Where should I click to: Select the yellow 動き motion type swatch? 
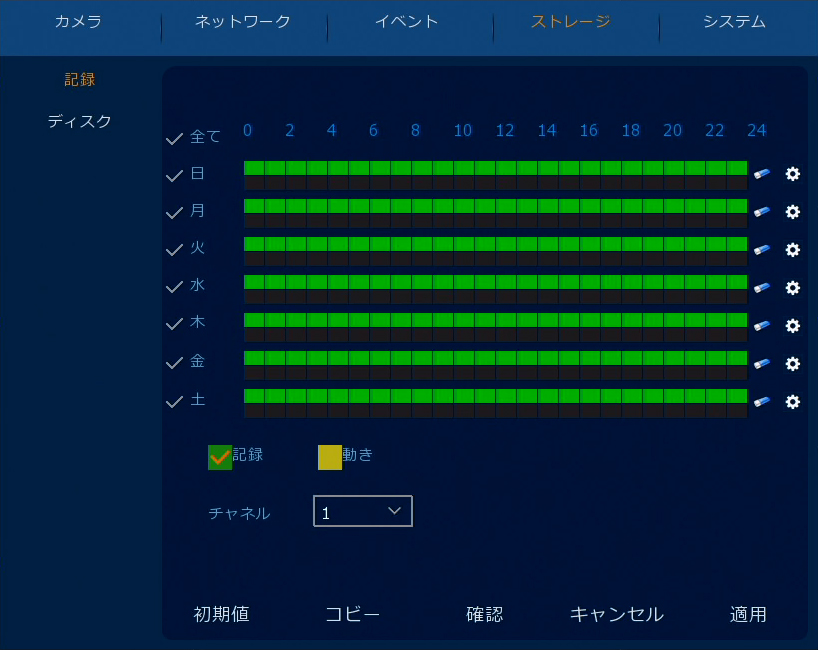tap(330, 458)
